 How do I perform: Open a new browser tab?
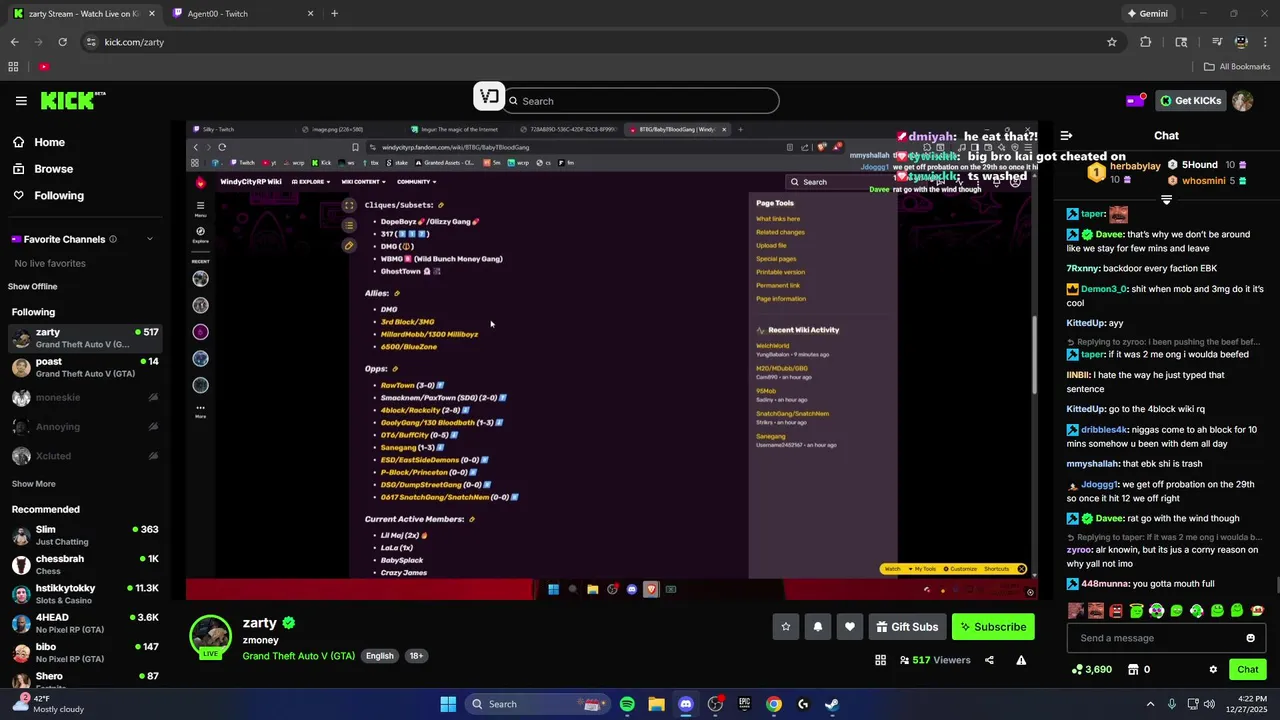[334, 13]
